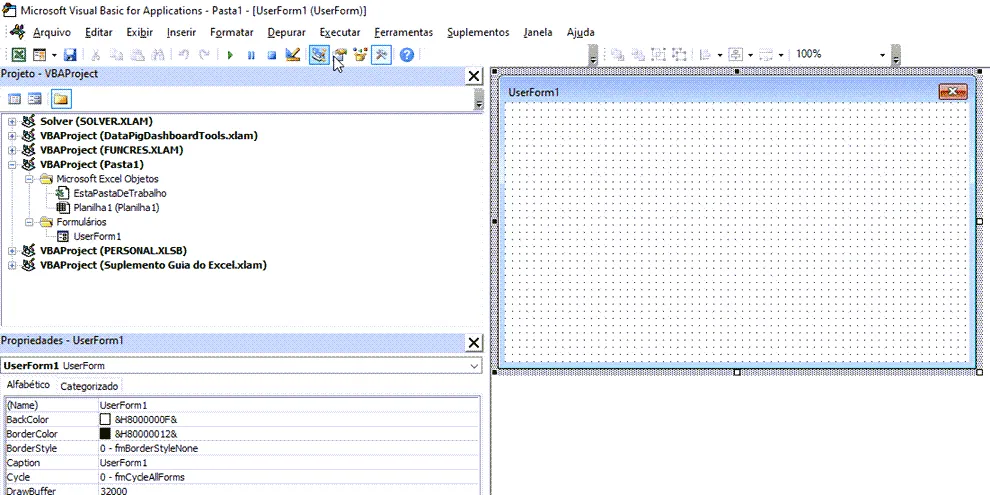Open the Inserir menu
Screen dimensions: 990x495
pyautogui.click(x=181, y=32)
